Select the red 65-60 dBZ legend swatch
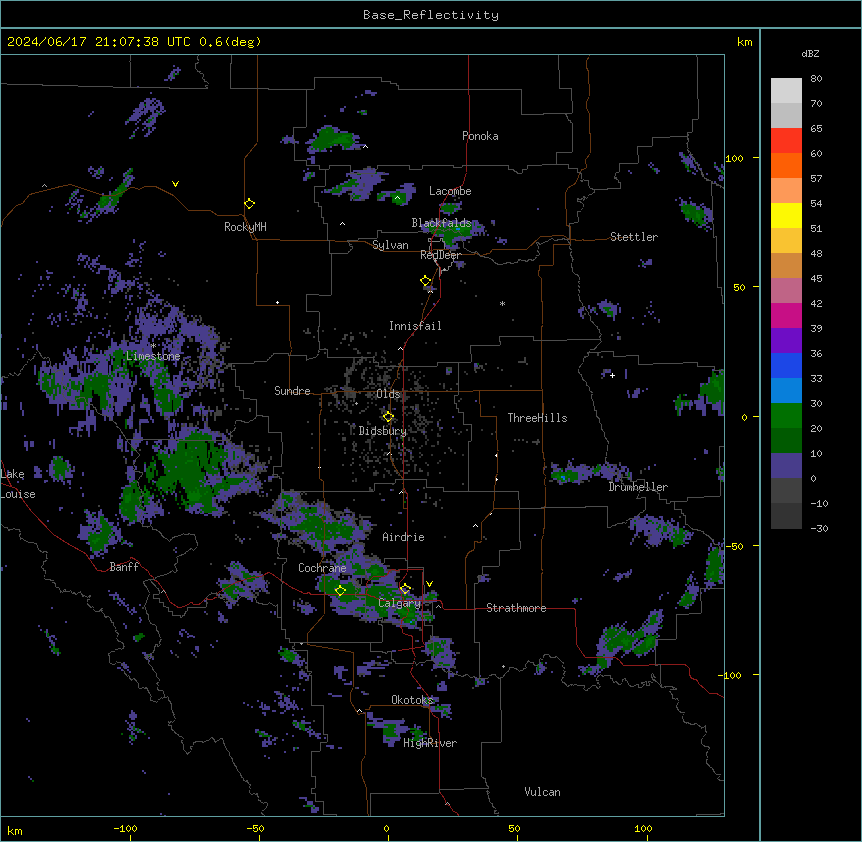The image size is (862, 842). pyautogui.click(x=786, y=140)
